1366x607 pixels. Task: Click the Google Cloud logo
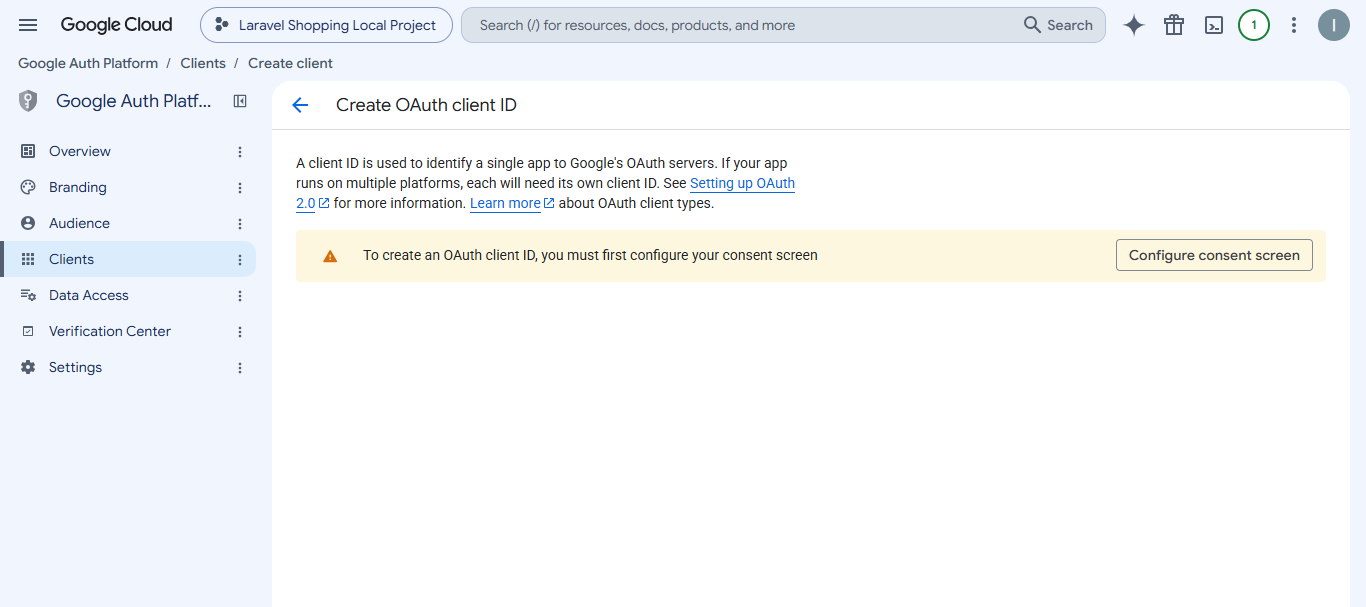coord(116,25)
